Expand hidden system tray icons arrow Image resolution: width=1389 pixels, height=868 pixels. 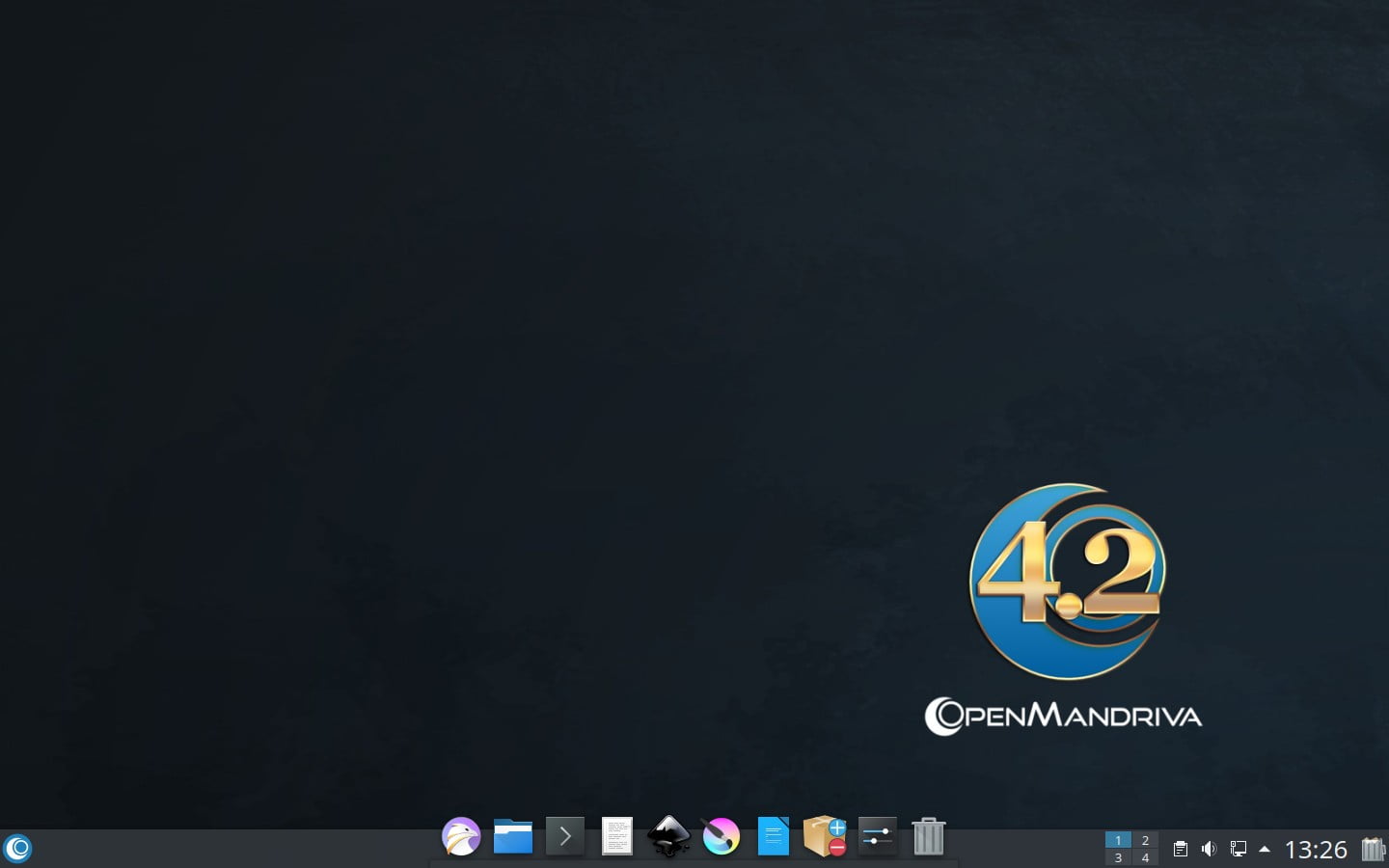pos(1265,849)
